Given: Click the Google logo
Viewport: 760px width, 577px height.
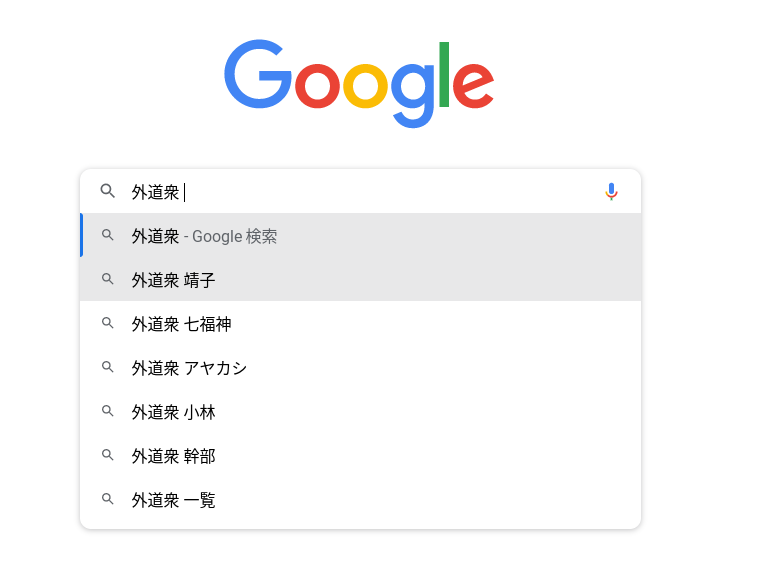Looking at the screenshot, I should coord(359,82).
